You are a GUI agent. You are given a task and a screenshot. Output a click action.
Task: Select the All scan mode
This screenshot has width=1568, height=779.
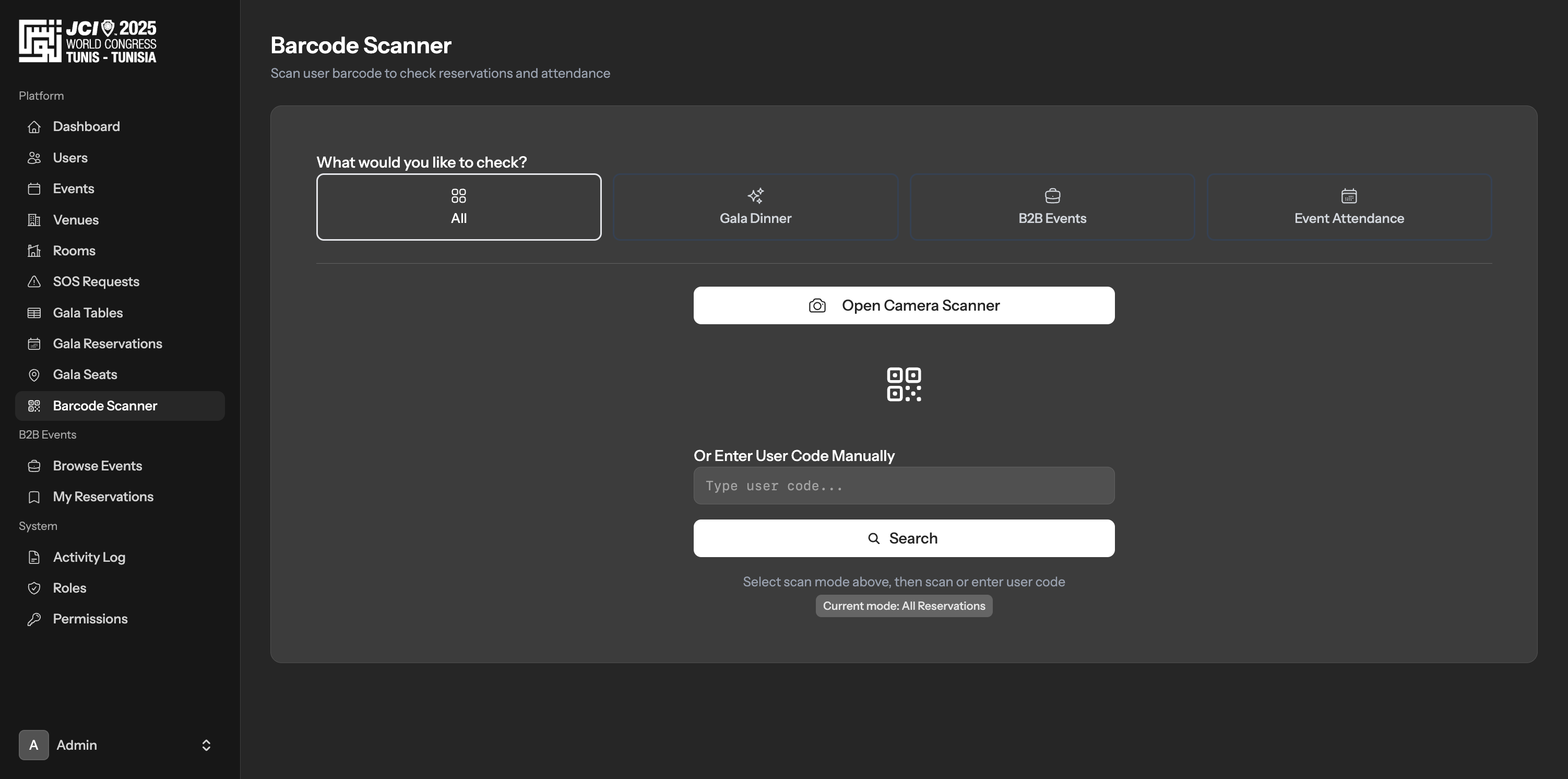[458, 207]
